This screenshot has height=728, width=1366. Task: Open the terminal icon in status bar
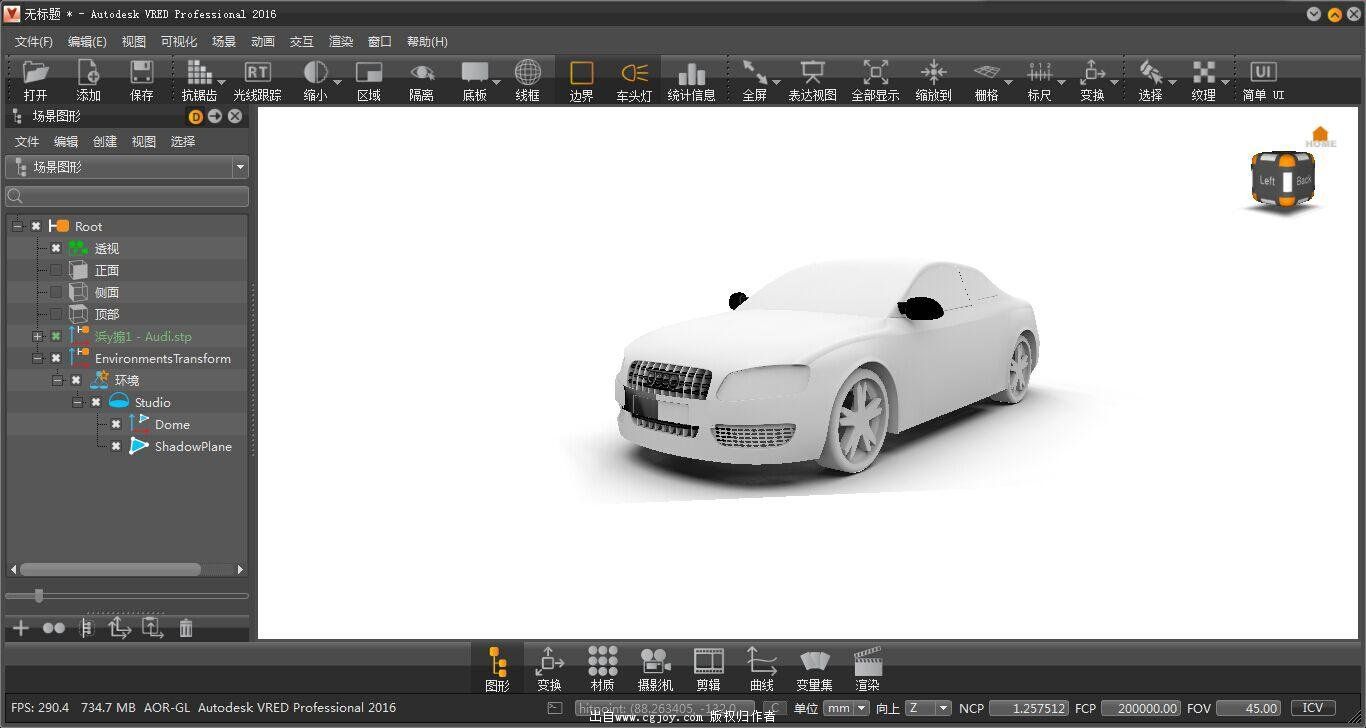tap(555, 708)
